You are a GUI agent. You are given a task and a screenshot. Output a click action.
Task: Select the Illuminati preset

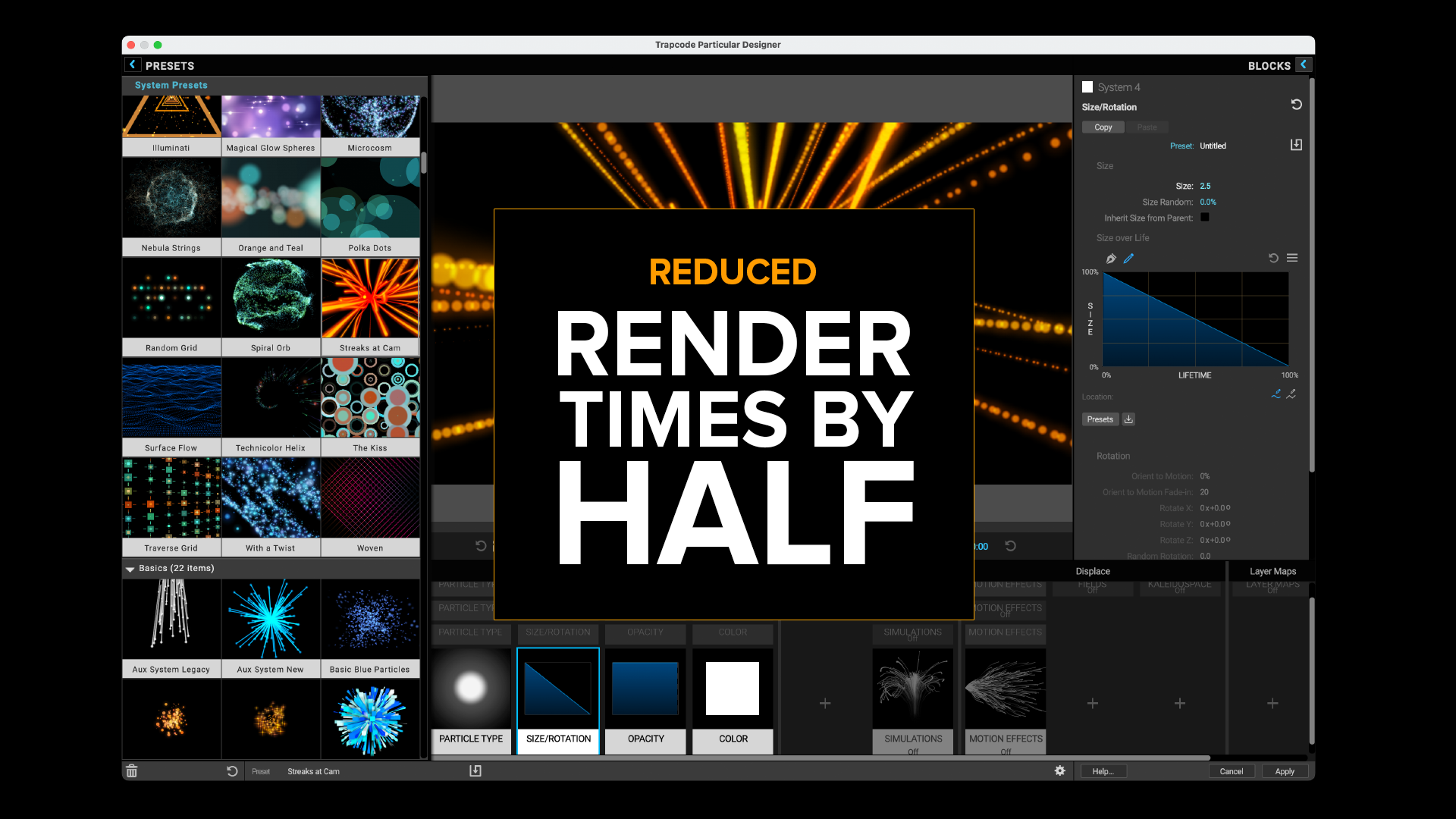coord(171,126)
